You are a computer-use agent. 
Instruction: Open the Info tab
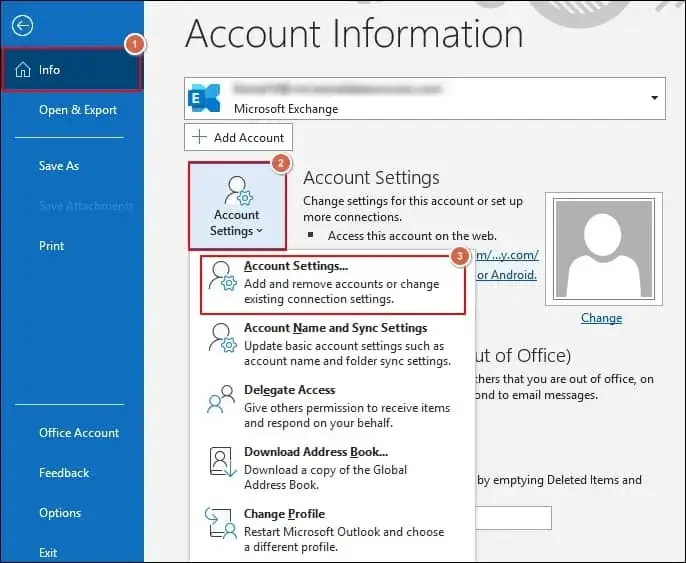72,70
